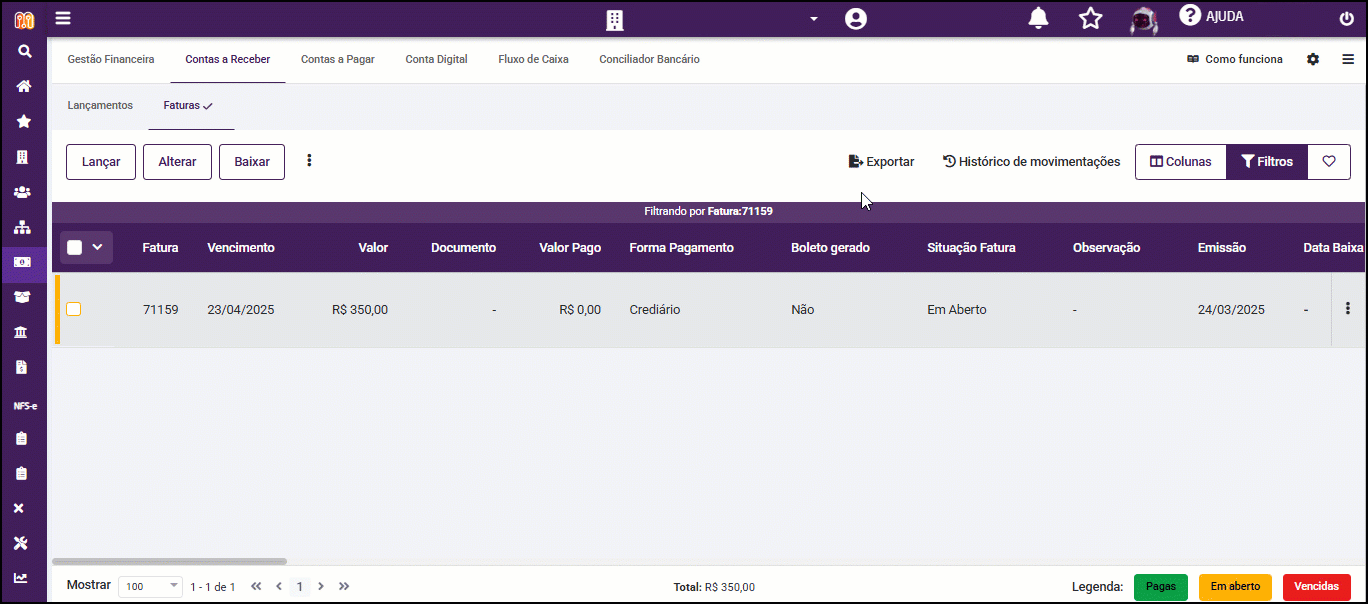
Task: Toggle the select-all checkbox in table header
Action: tap(75, 247)
